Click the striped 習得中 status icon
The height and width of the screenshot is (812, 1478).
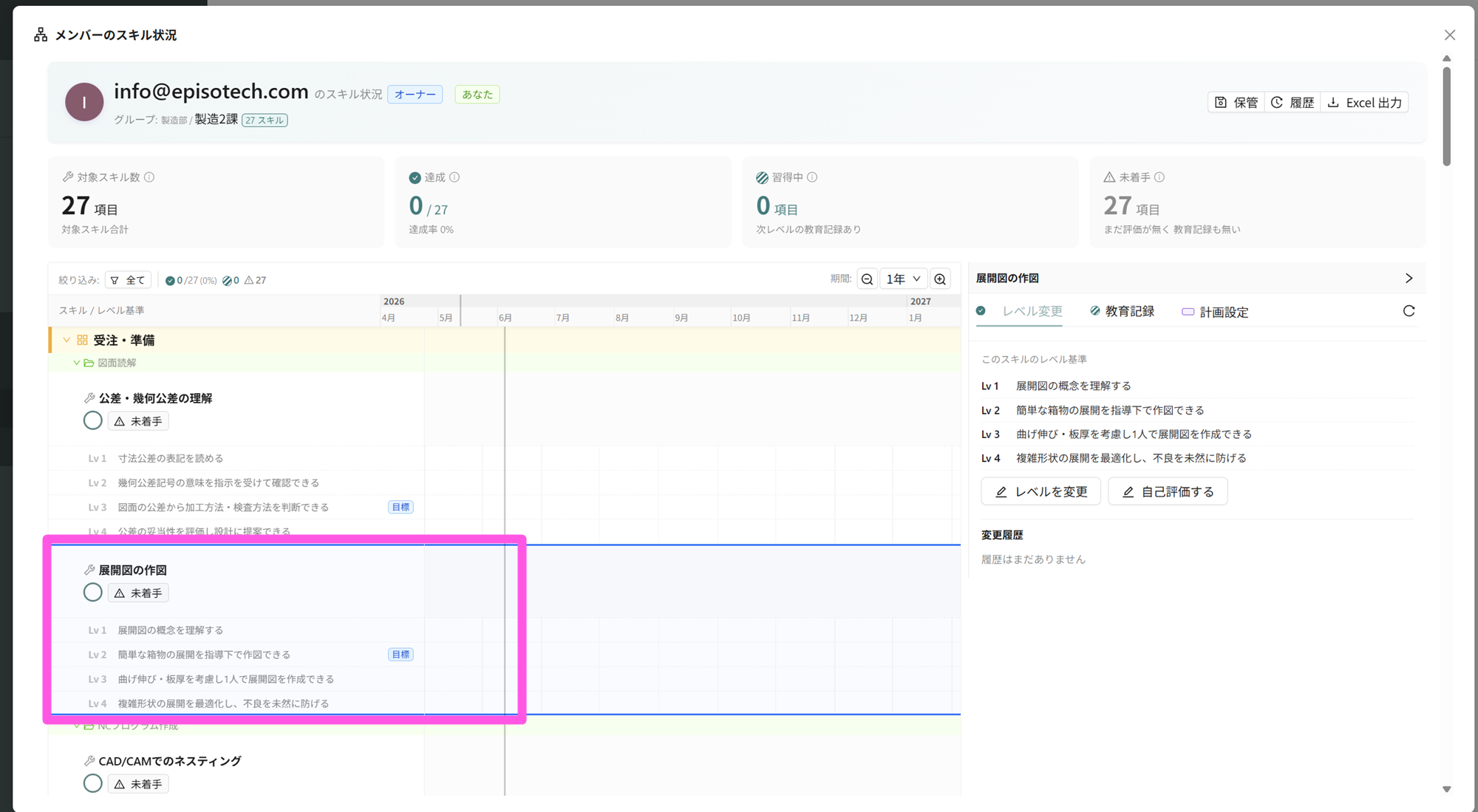(762, 177)
